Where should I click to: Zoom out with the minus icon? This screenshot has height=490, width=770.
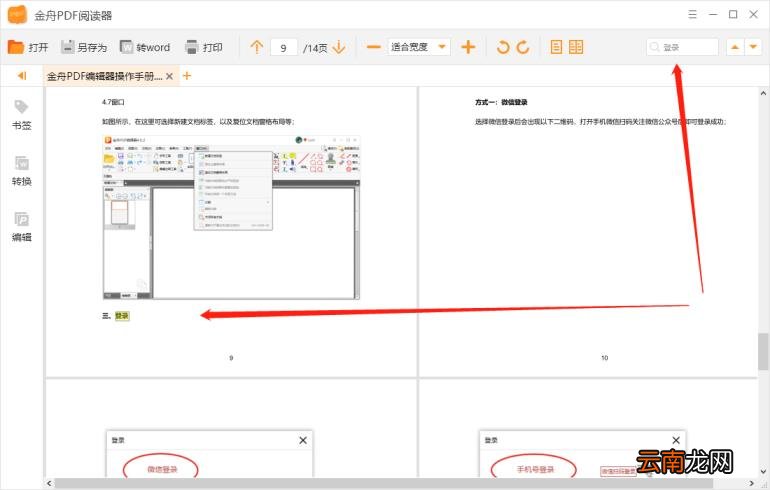pos(374,47)
